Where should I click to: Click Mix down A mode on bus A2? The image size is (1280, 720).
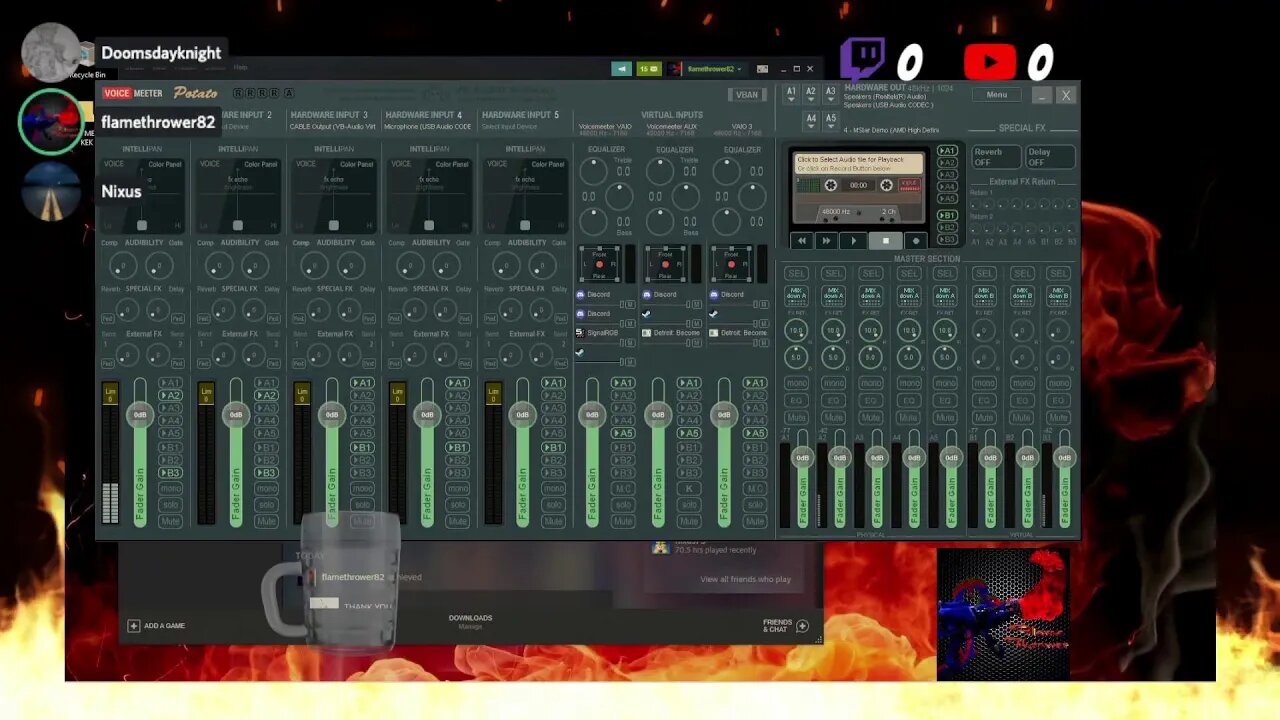click(833, 296)
